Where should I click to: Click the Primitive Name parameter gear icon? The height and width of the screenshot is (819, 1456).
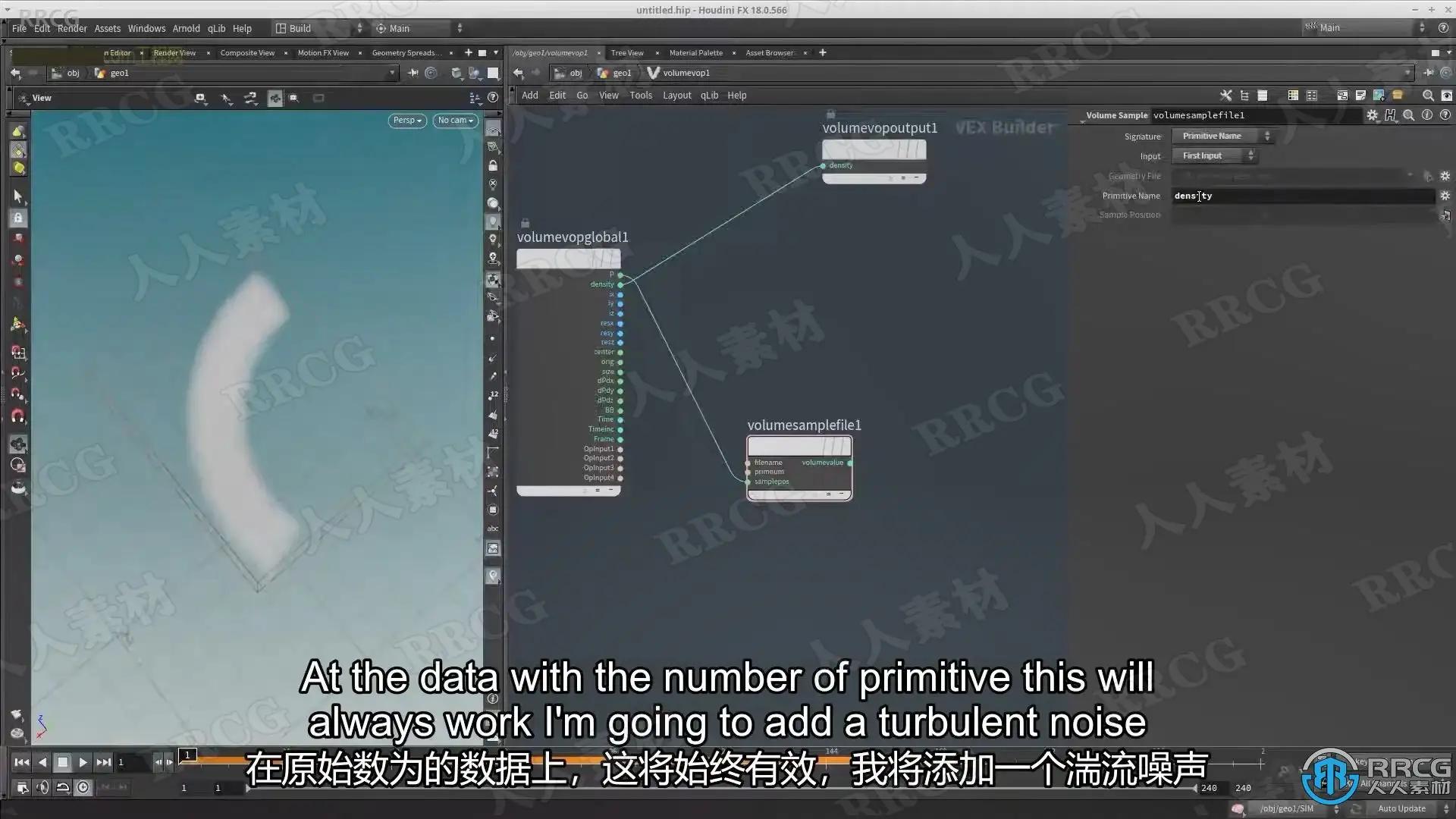pos(1445,196)
